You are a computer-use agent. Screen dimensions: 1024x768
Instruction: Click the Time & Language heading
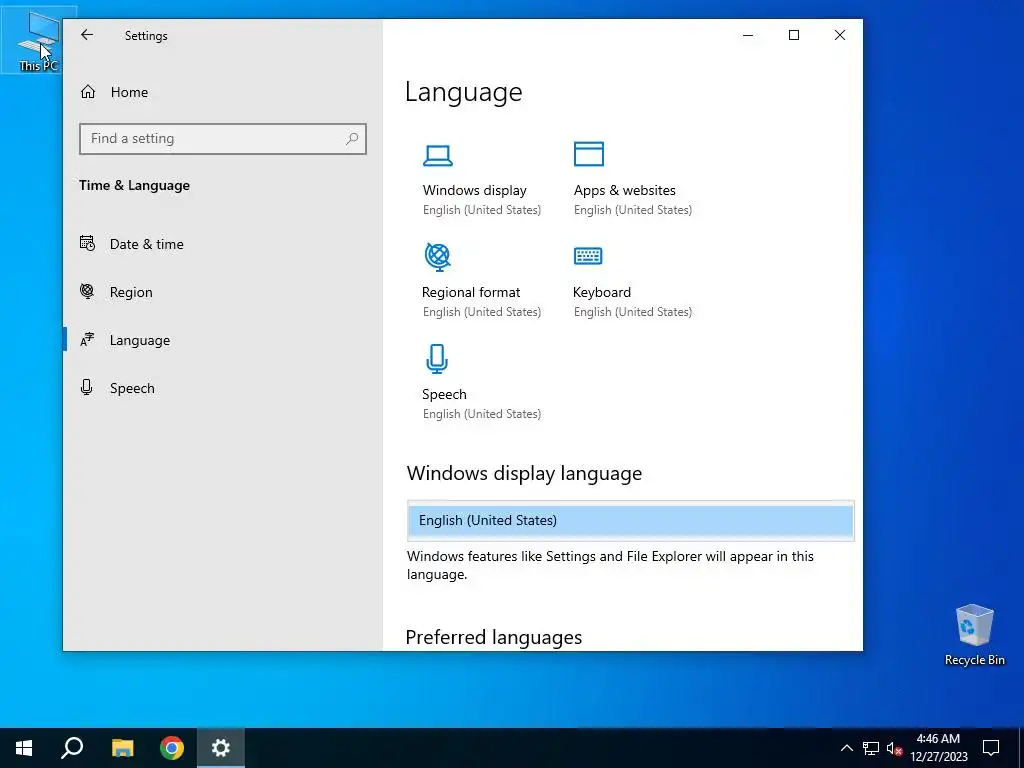(x=135, y=185)
